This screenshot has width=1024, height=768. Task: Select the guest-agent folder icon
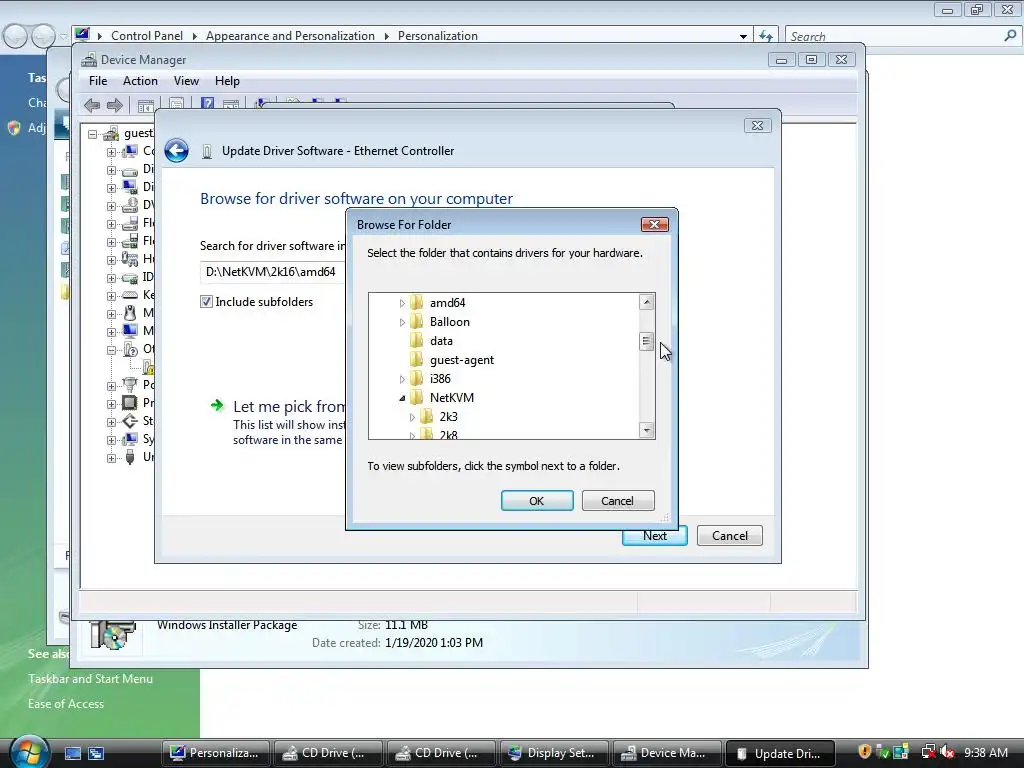tap(417, 359)
